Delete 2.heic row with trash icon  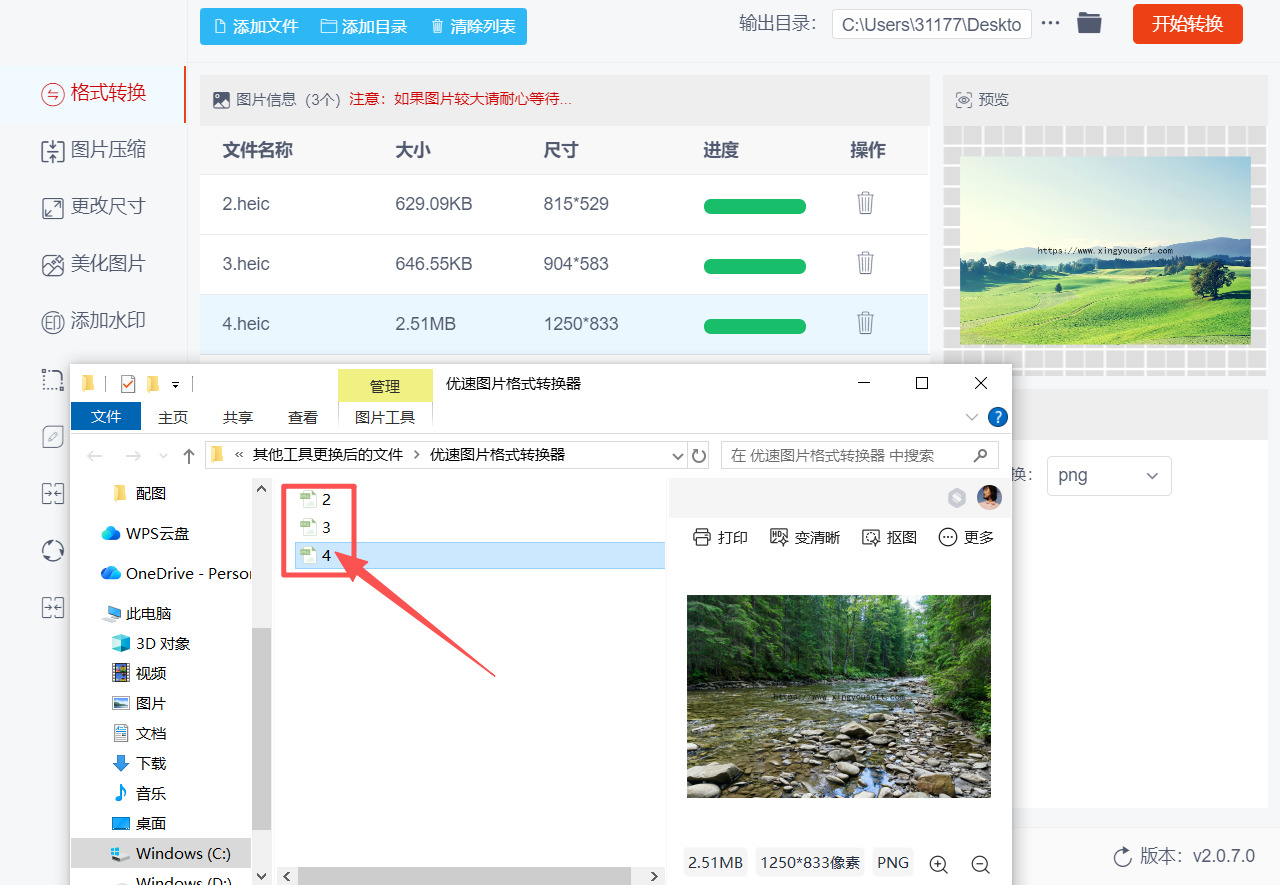pos(866,203)
